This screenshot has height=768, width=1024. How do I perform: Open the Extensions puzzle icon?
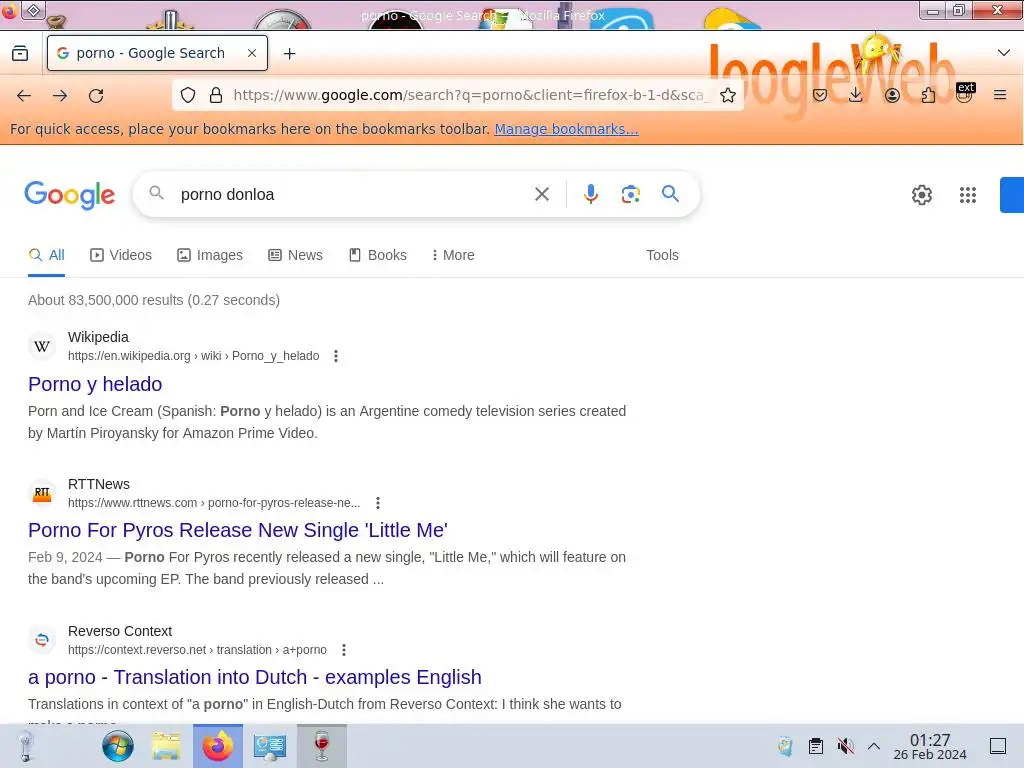tap(928, 95)
